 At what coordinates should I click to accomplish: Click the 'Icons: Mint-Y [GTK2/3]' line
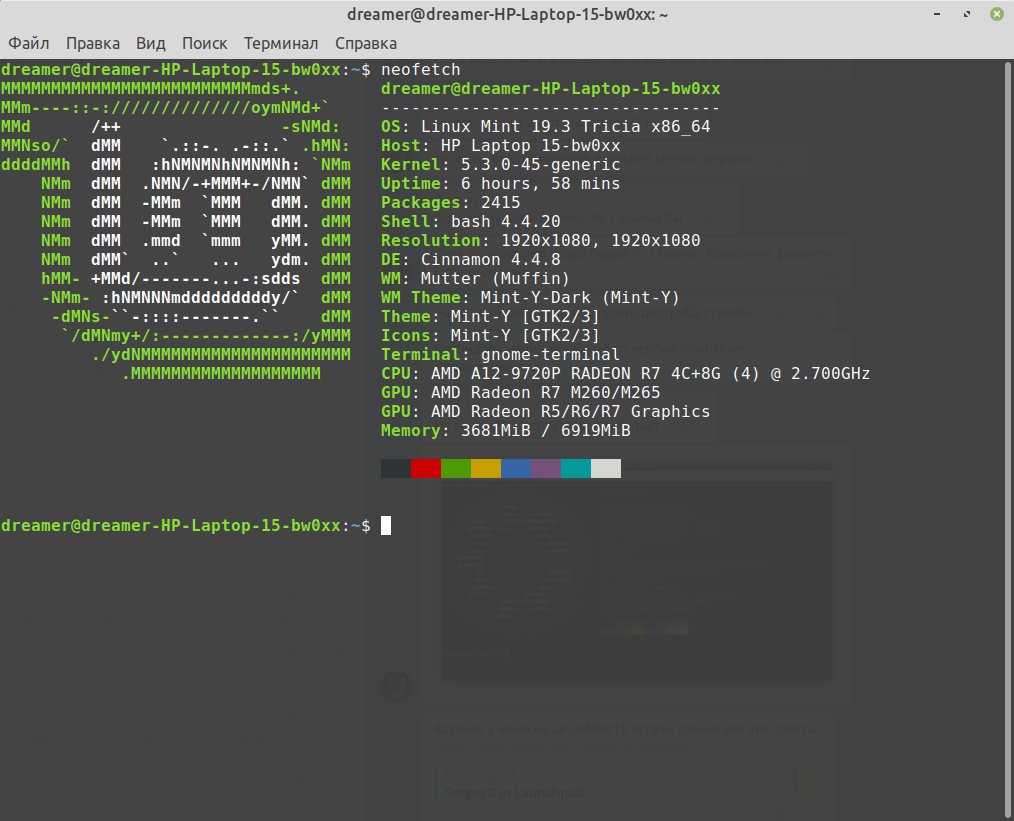pyautogui.click(x=490, y=336)
